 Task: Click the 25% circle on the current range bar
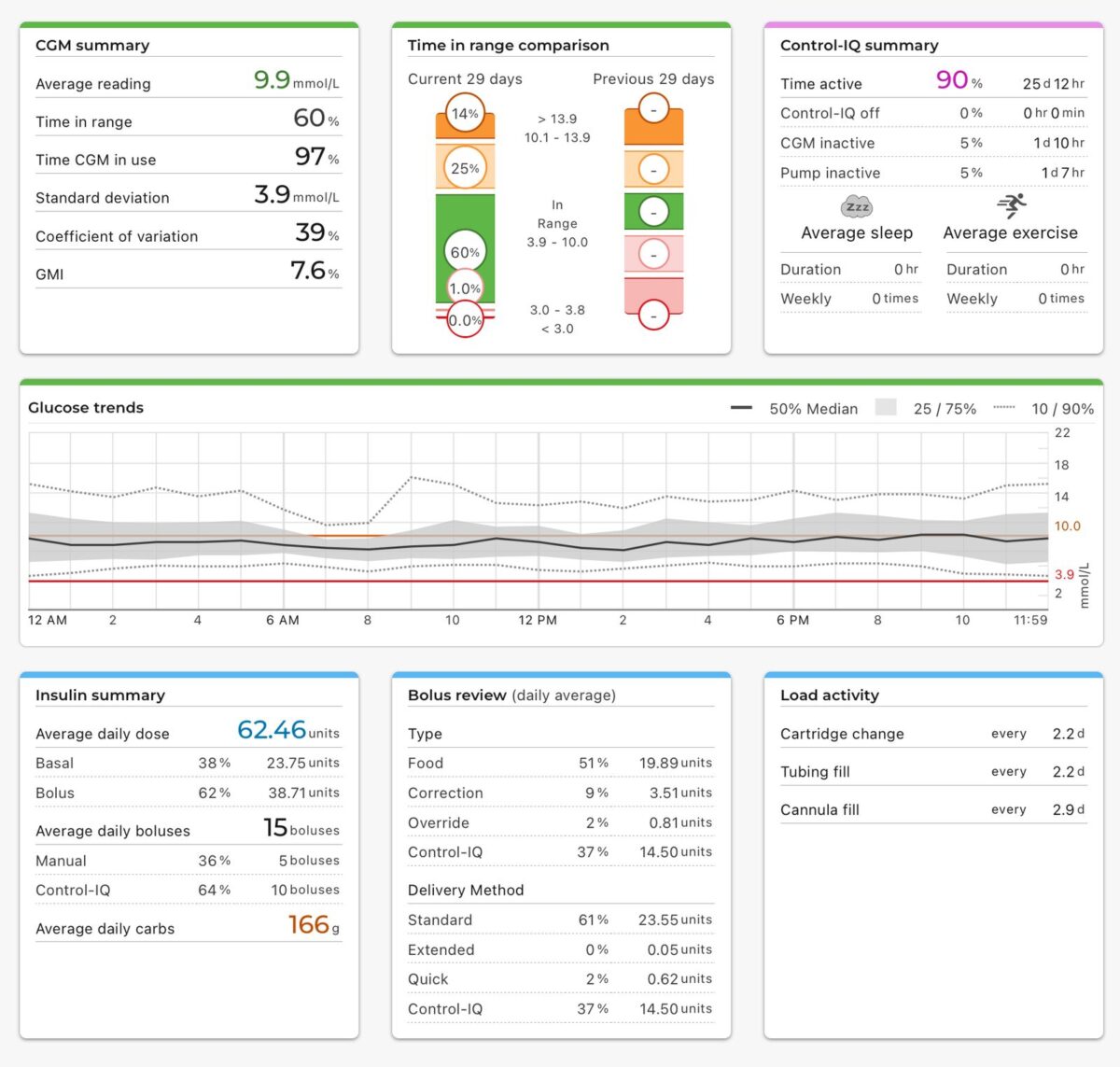pyautogui.click(x=465, y=168)
